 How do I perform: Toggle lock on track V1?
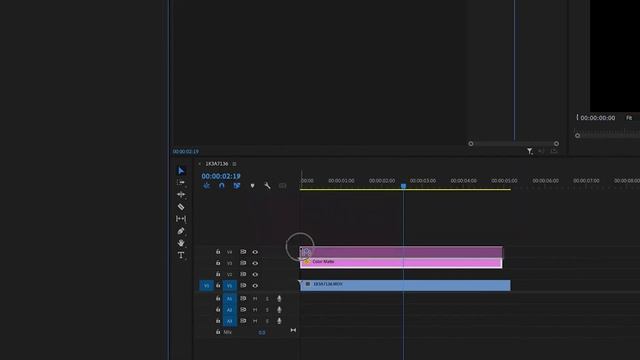click(218, 285)
